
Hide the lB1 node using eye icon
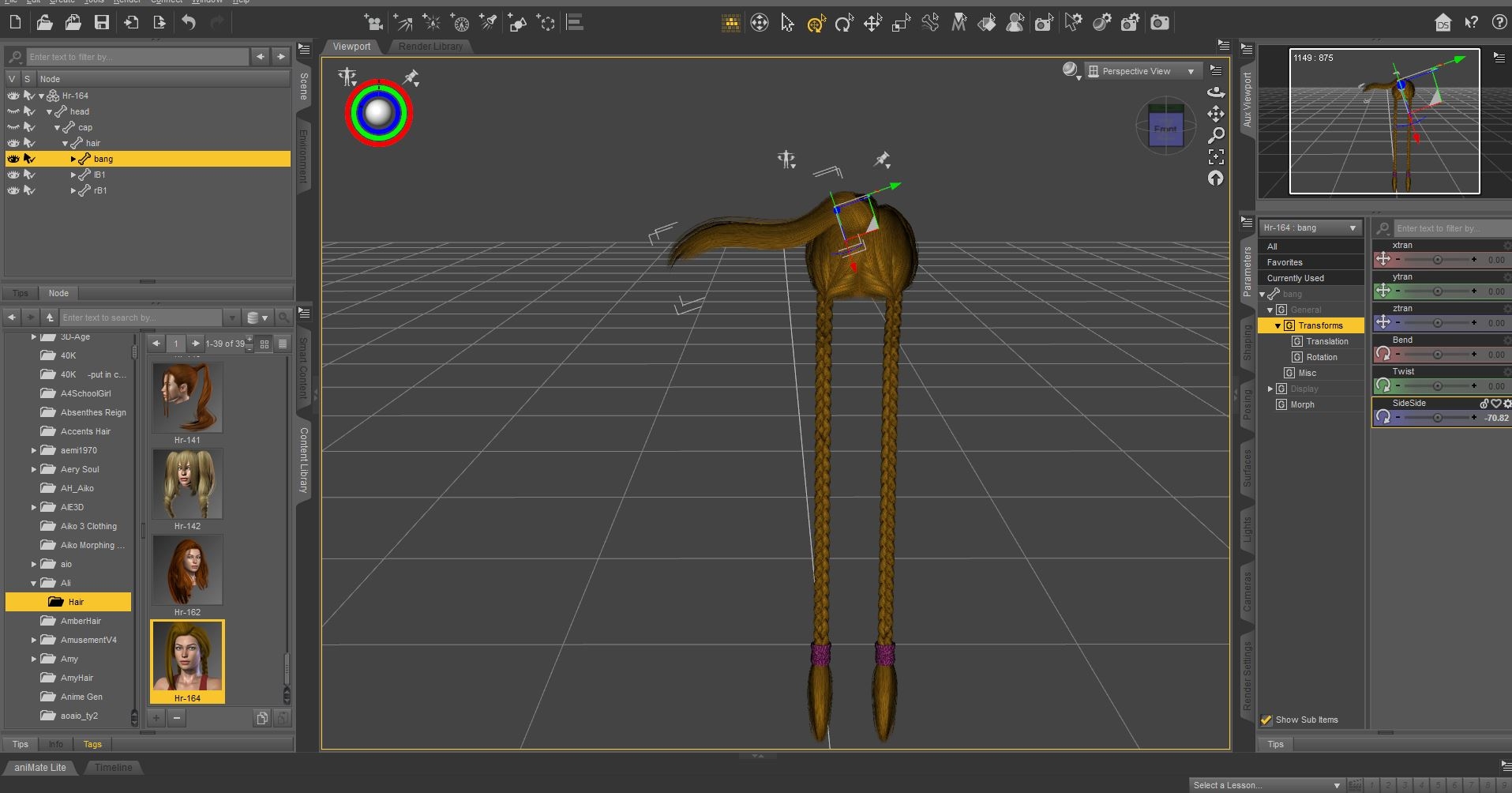click(13, 175)
